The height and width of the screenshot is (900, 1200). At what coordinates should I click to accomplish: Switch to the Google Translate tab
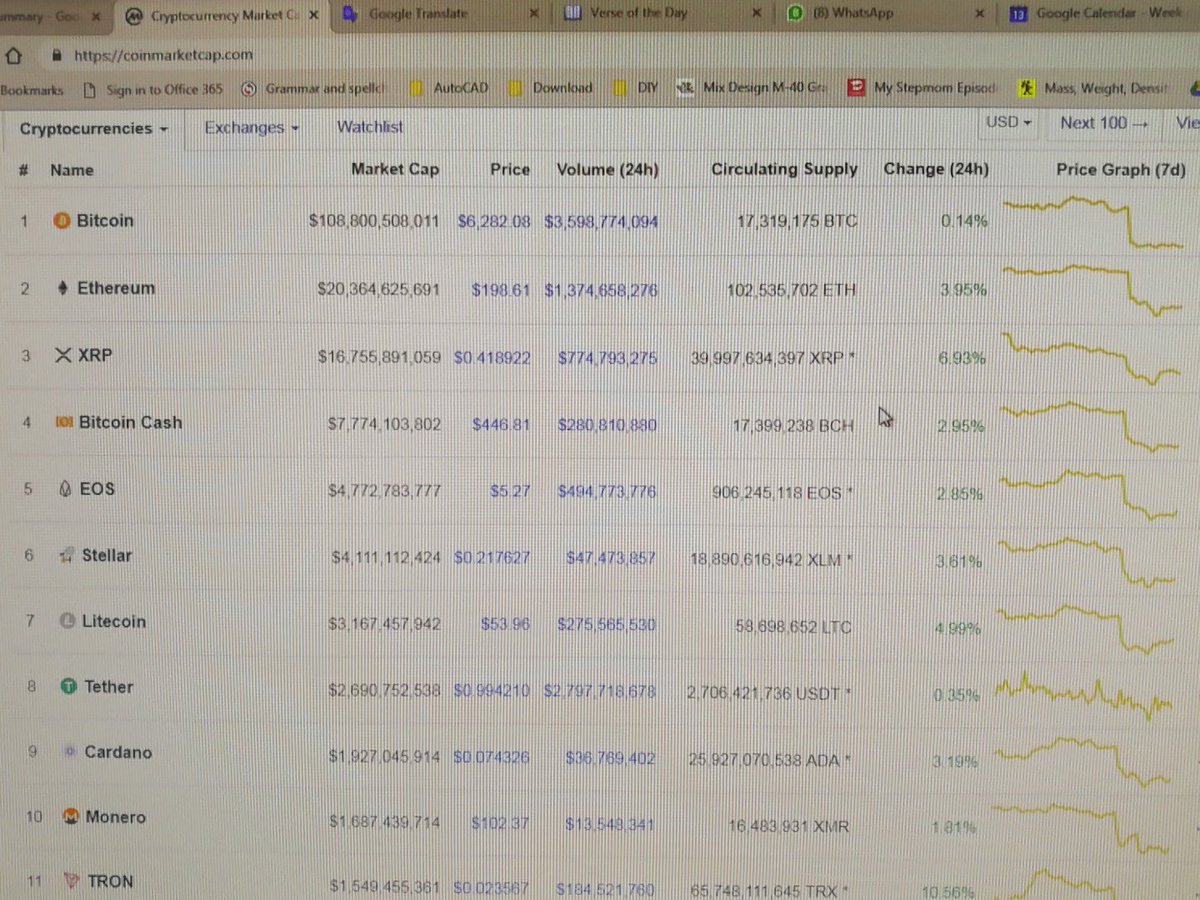click(440, 15)
